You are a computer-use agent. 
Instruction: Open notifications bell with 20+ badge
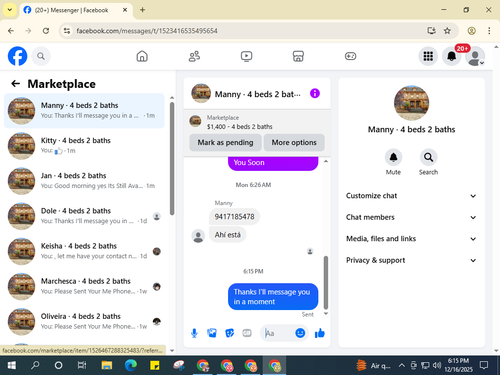[452, 56]
